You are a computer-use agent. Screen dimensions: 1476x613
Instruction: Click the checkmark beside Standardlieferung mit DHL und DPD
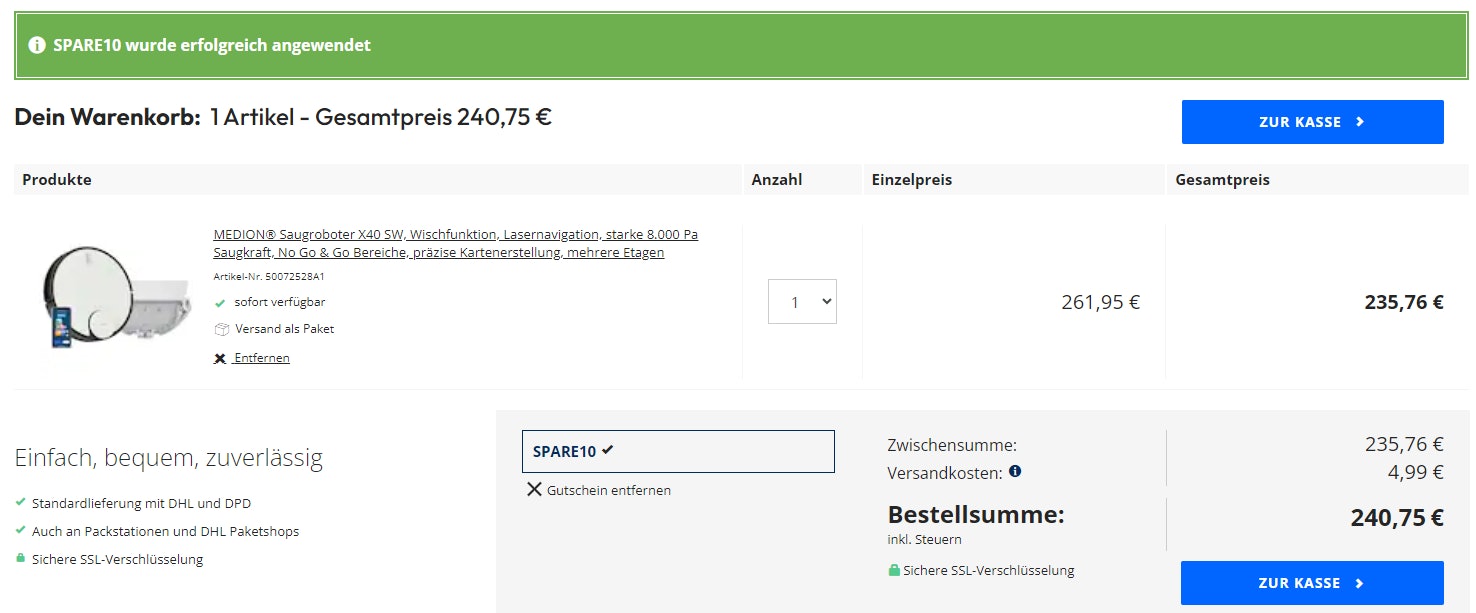tap(20, 503)
